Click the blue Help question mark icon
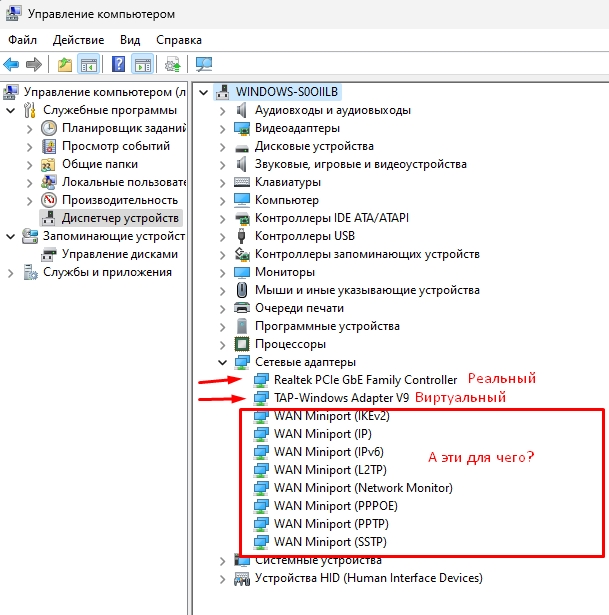 118,64
